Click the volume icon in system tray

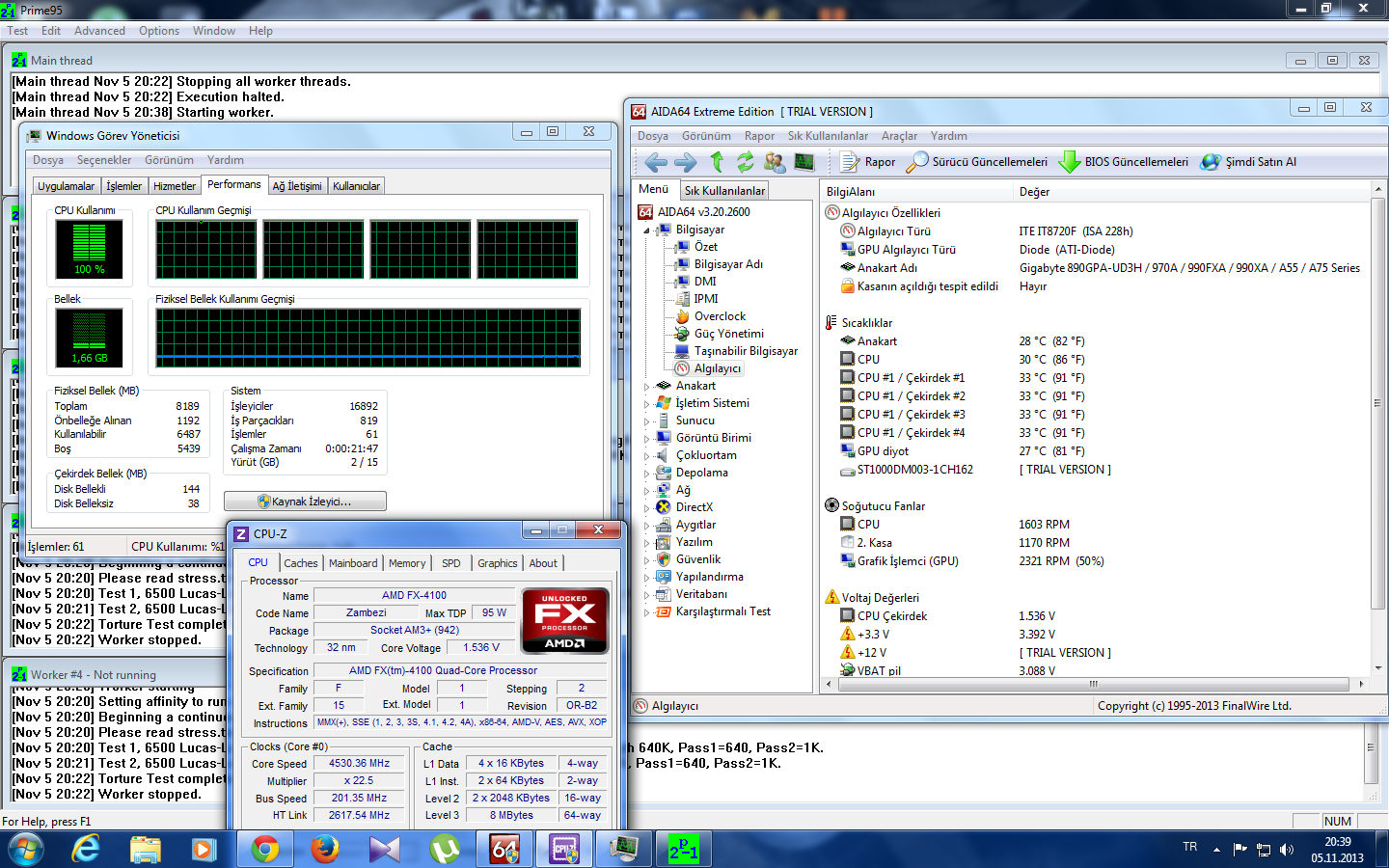pyautogui.click(x=1287, y=850)
